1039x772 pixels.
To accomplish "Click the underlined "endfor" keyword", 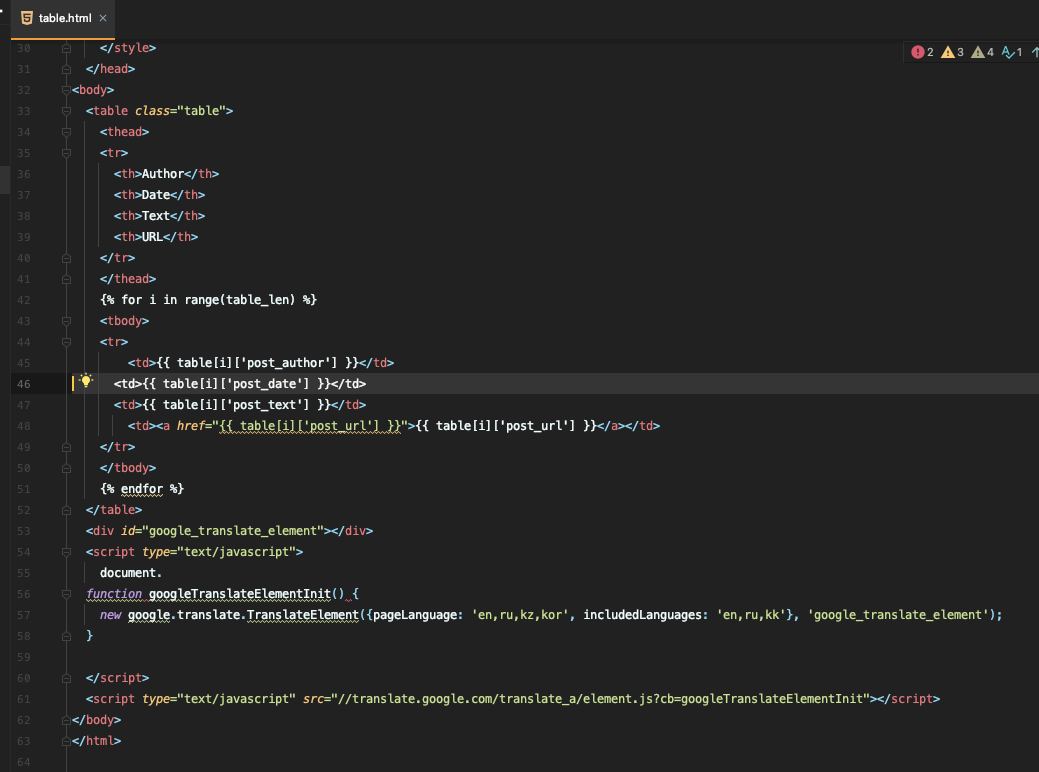I will 142,488.
